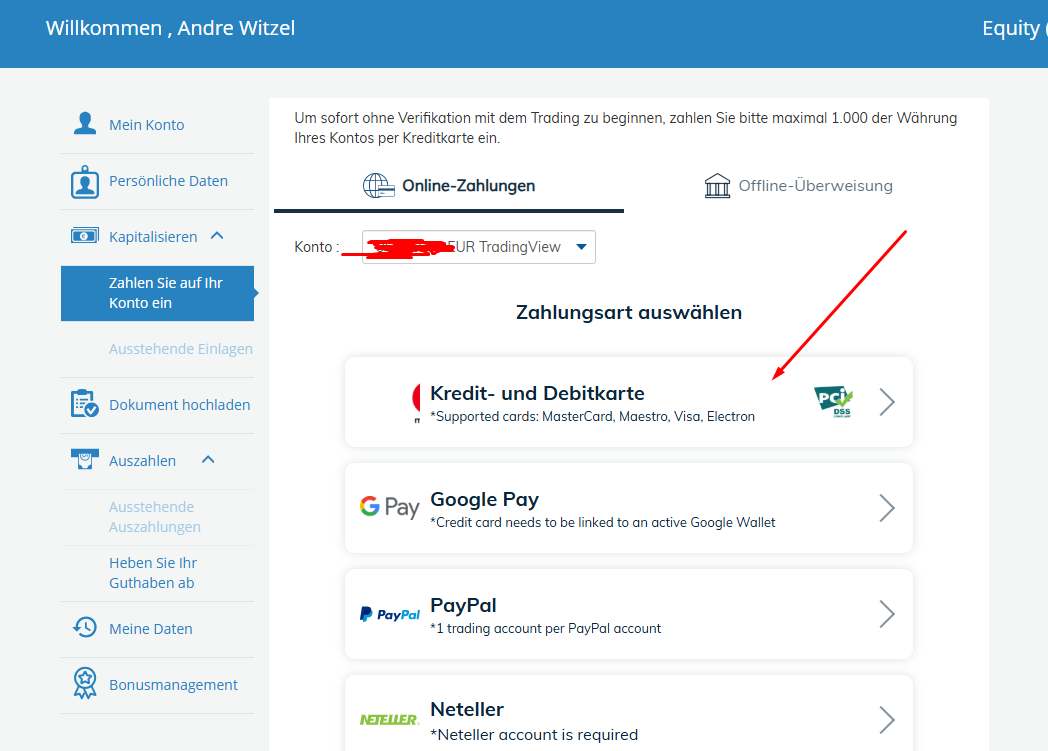This screenshot has height=751, width=1048.
Task: Open the Kredit- und Debitkarte payment option
Action: (x=628, y=401)
